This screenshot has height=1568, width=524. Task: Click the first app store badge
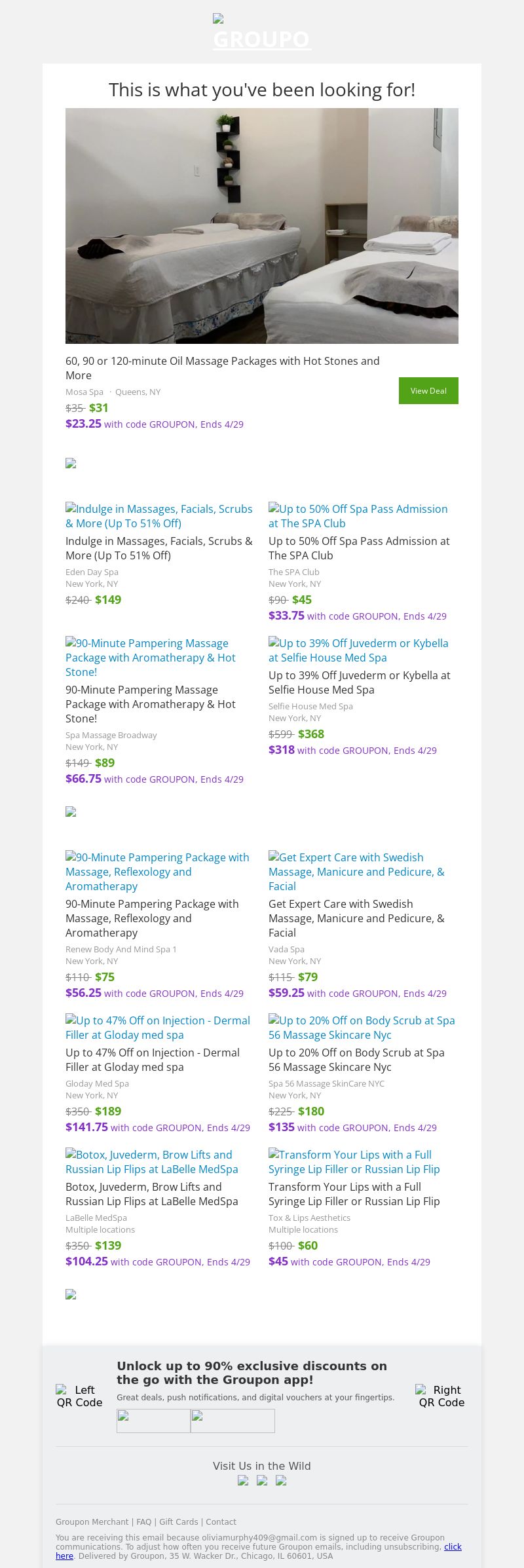(x=153, y=1421)
